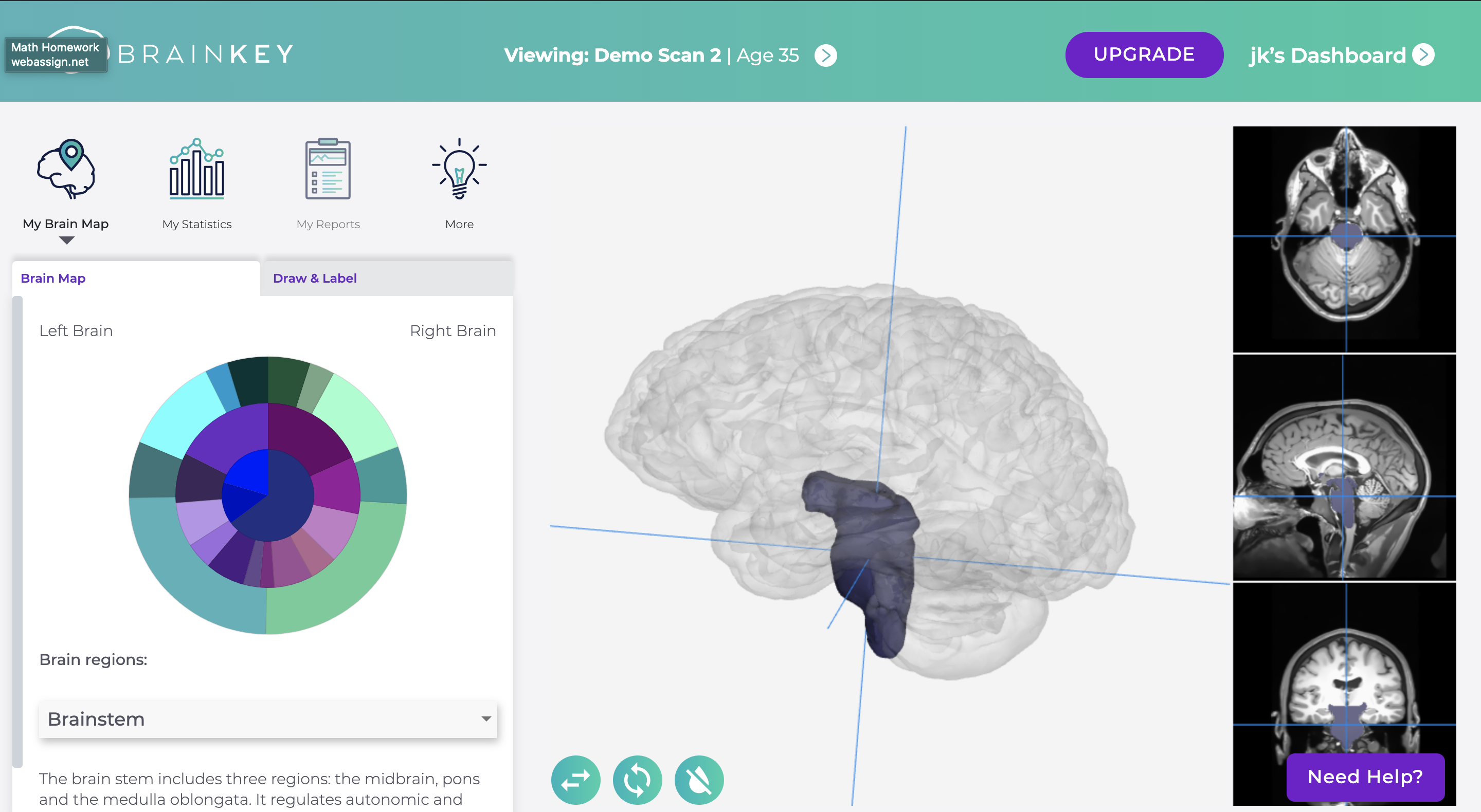Click the circular rotate arrows button
The height and width of the screenshot is (812, 1481).
637,779
